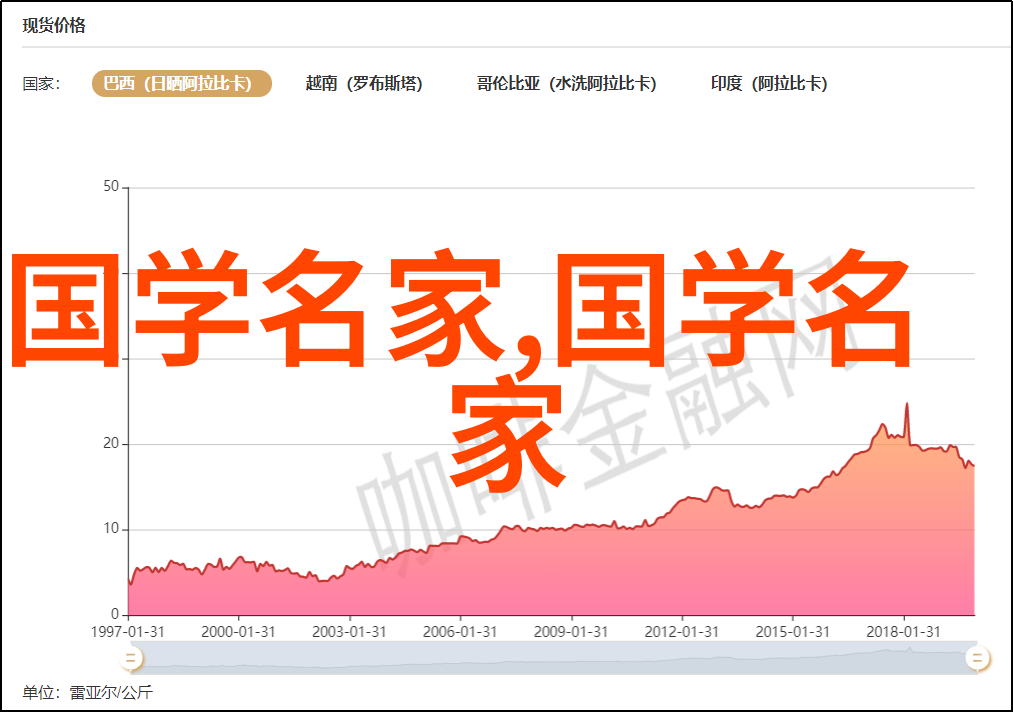Click the 现货价格 panel title
1013x712 pixels.
click(54, 26)
